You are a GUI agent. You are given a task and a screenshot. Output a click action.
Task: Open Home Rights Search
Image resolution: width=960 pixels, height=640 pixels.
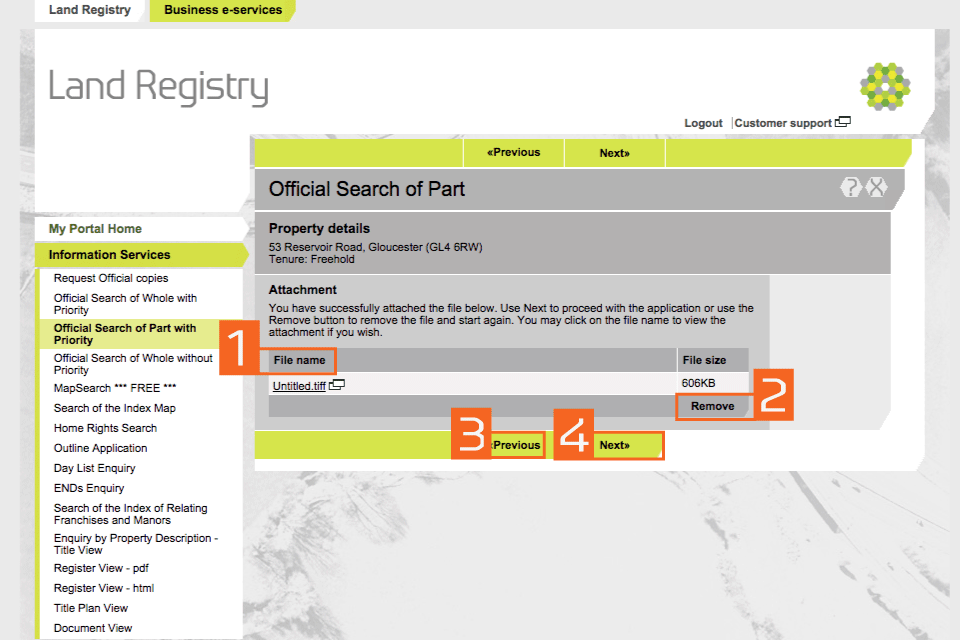(105, 428)
